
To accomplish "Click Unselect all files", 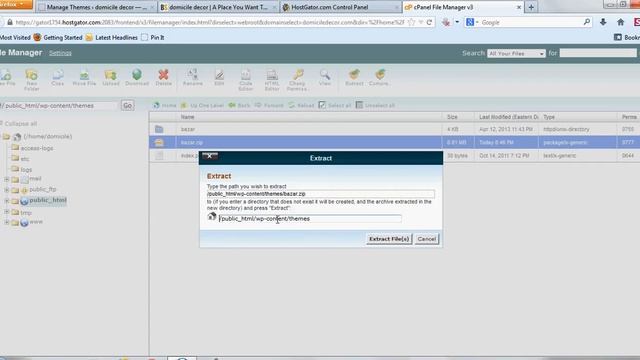I will coord(375,105).
